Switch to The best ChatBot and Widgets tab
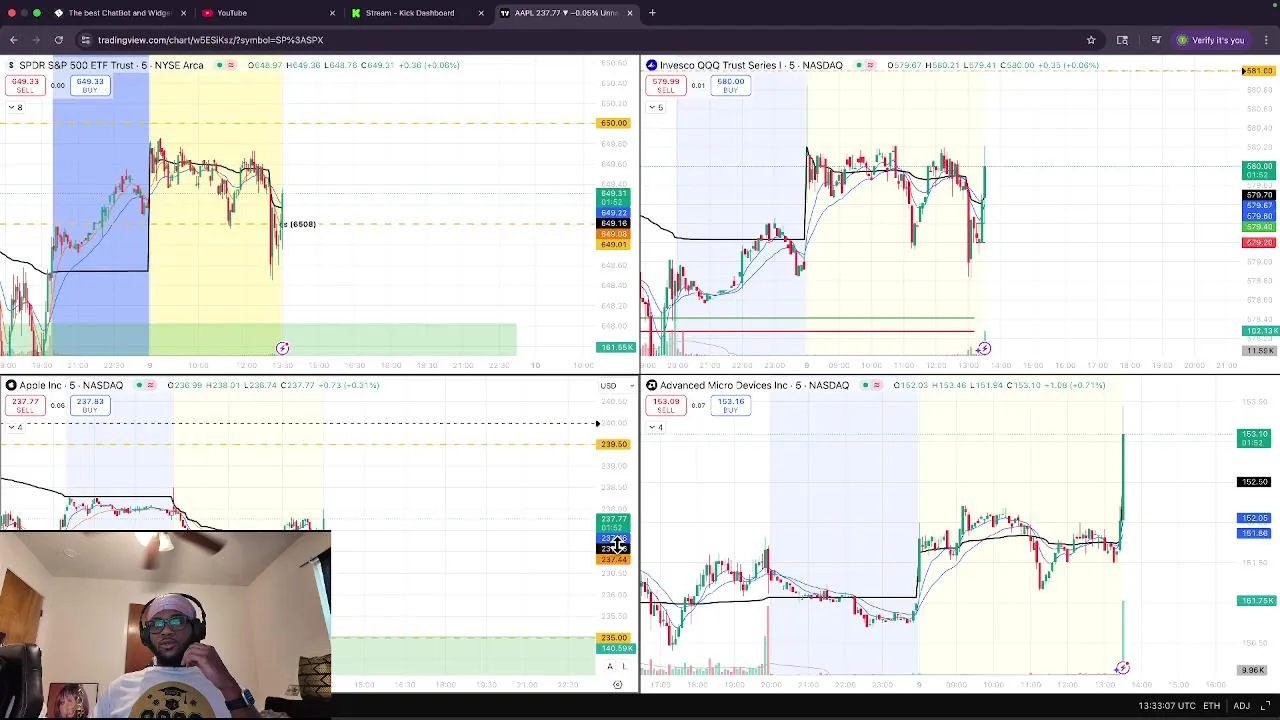The height and width of the screenshot is (720, 1280). [118, 13]
